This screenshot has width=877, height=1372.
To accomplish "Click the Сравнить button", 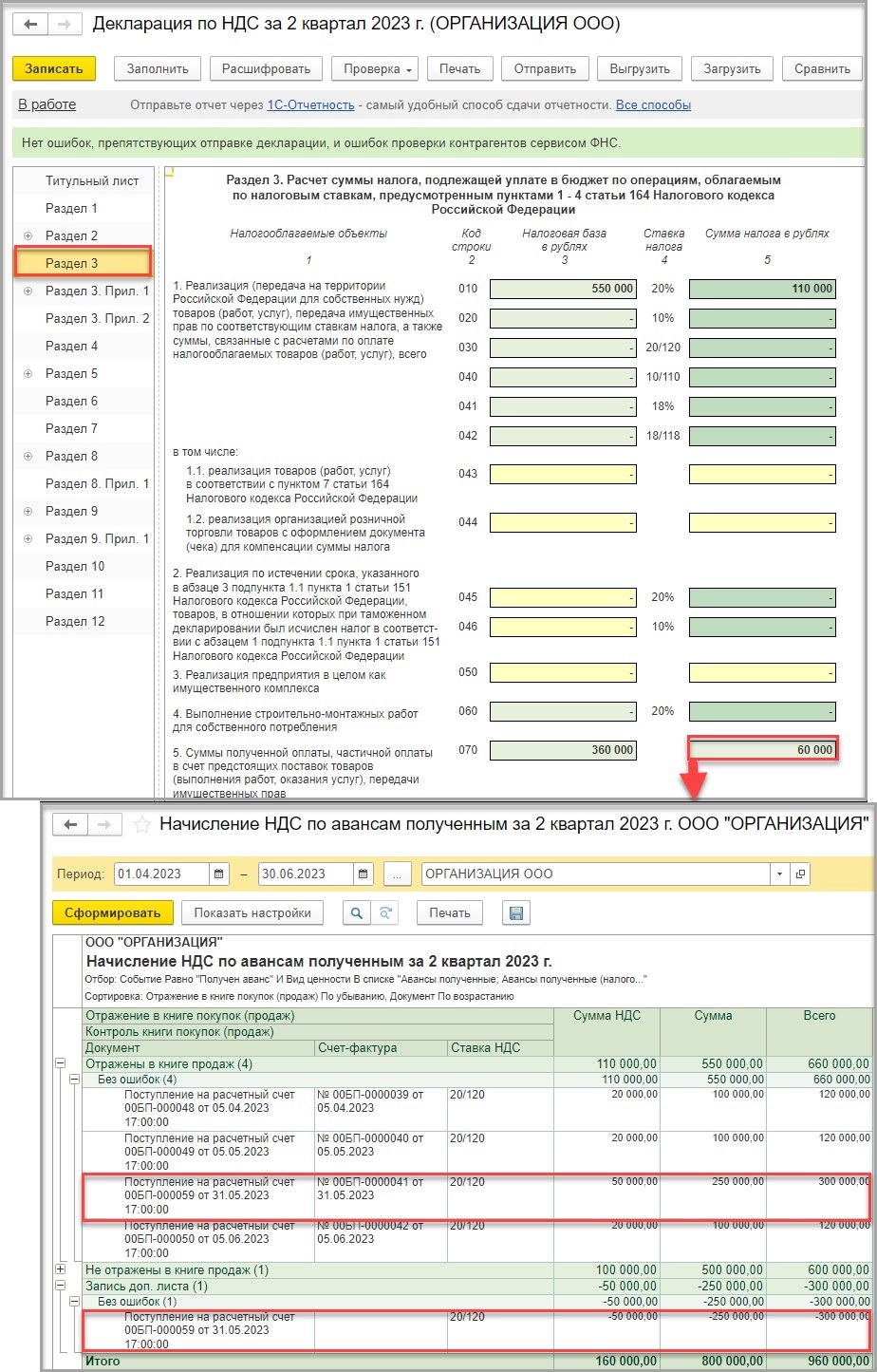I will click(822, 69).
